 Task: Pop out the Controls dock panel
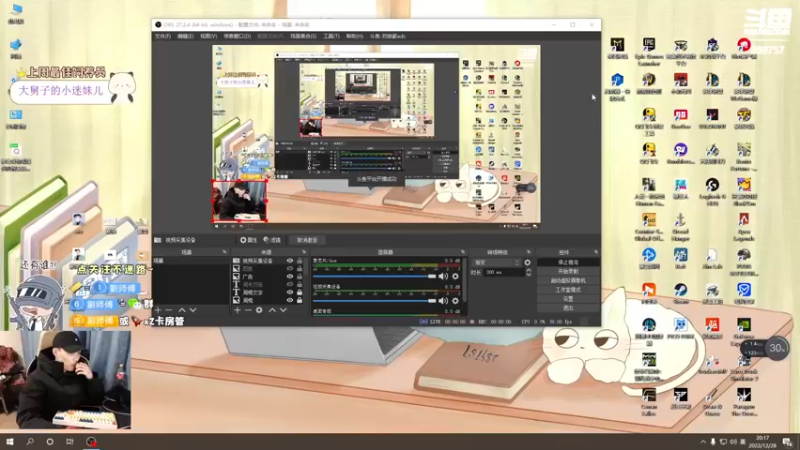[x=595, y=252]
